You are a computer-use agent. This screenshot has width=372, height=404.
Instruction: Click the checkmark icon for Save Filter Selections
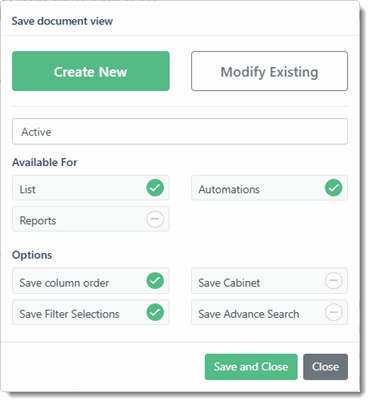pos(155,312)
